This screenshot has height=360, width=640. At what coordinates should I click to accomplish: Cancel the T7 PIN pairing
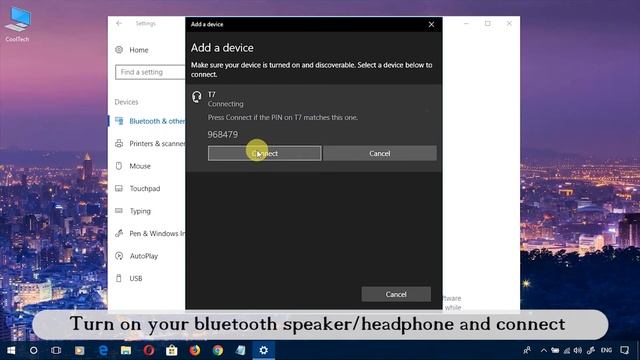click(x=380, y=153)
